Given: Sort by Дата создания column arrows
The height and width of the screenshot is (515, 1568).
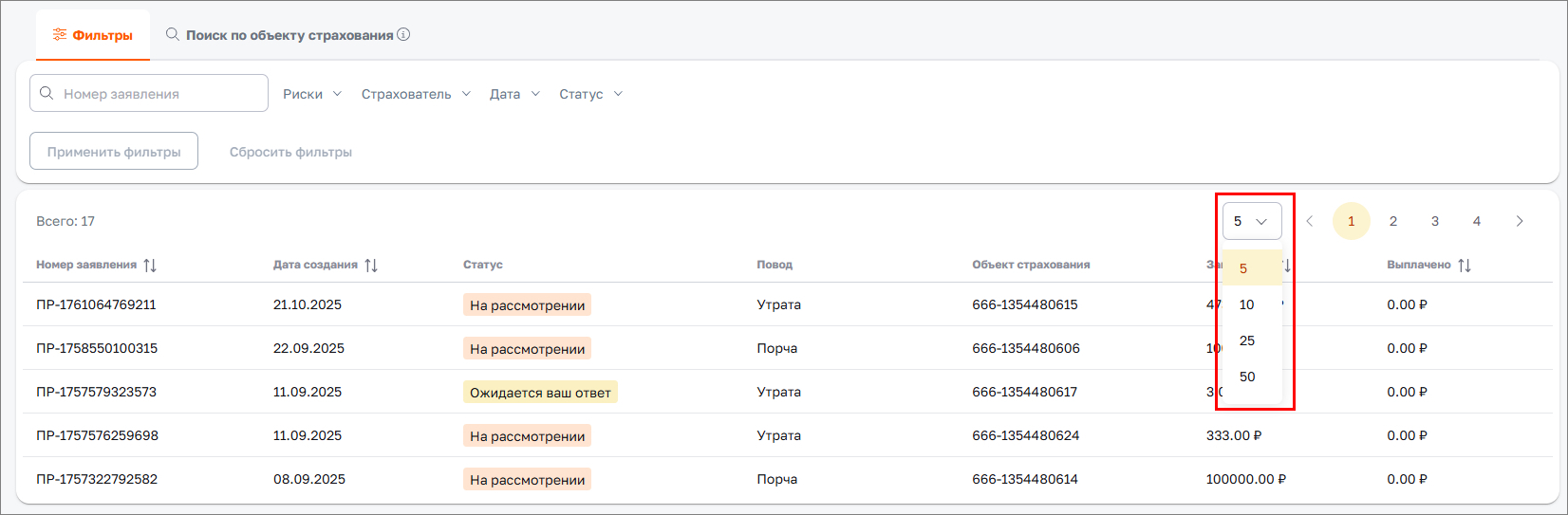Looking at the screenshot, I should [x=371, y=266].
